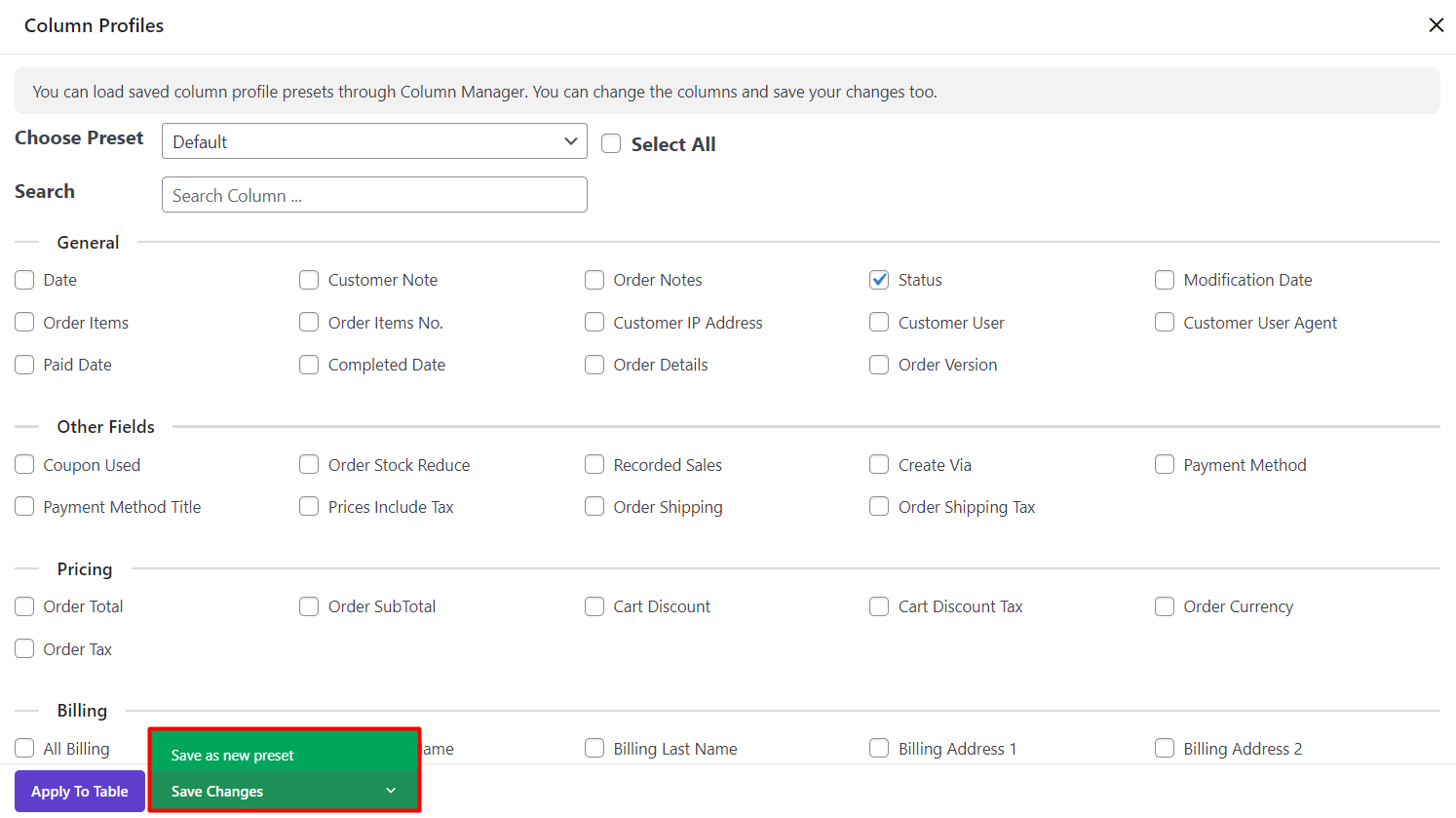Uncheck the Status column checkbox

pyautogui.click(x=879, y=280)
